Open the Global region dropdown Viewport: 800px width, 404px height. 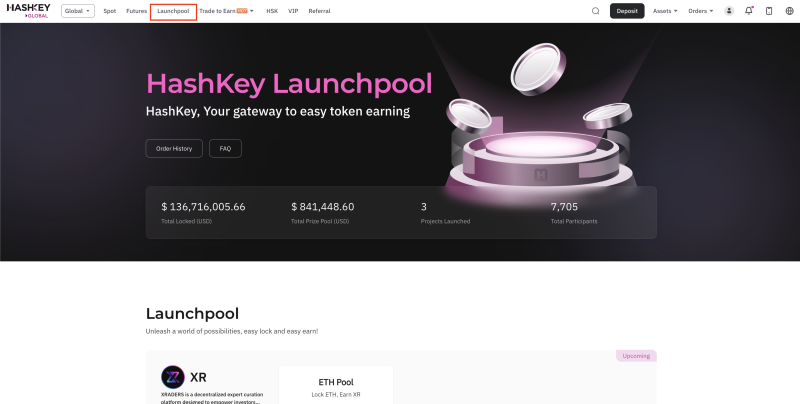pyautogui.click(x=78, y=11)
